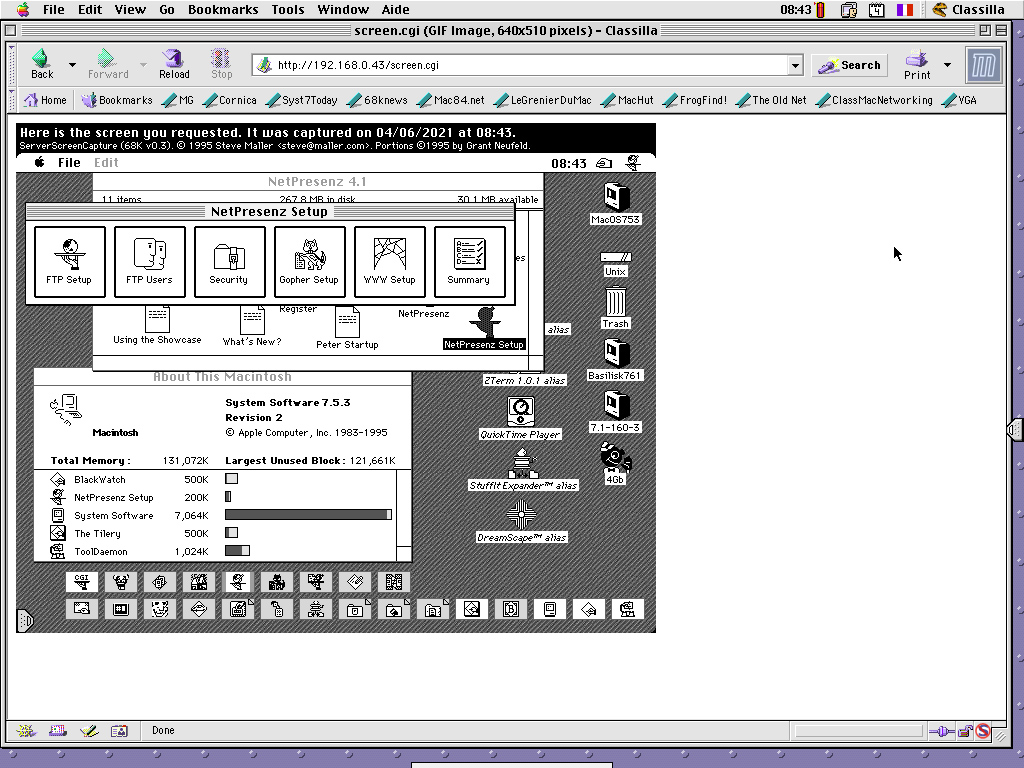
Task: Click the FTP Setup icon in NetPresenz Setup
Action: coord(69,261)
